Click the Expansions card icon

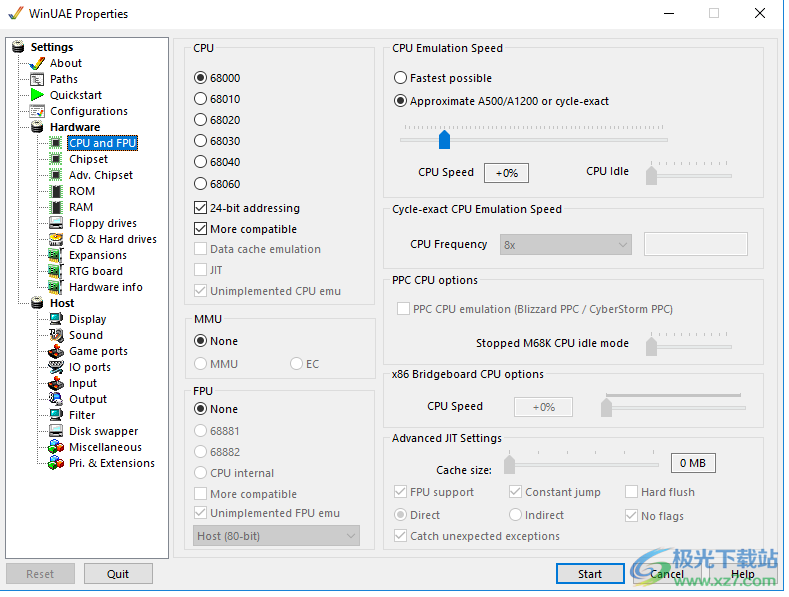pos(55,256)
